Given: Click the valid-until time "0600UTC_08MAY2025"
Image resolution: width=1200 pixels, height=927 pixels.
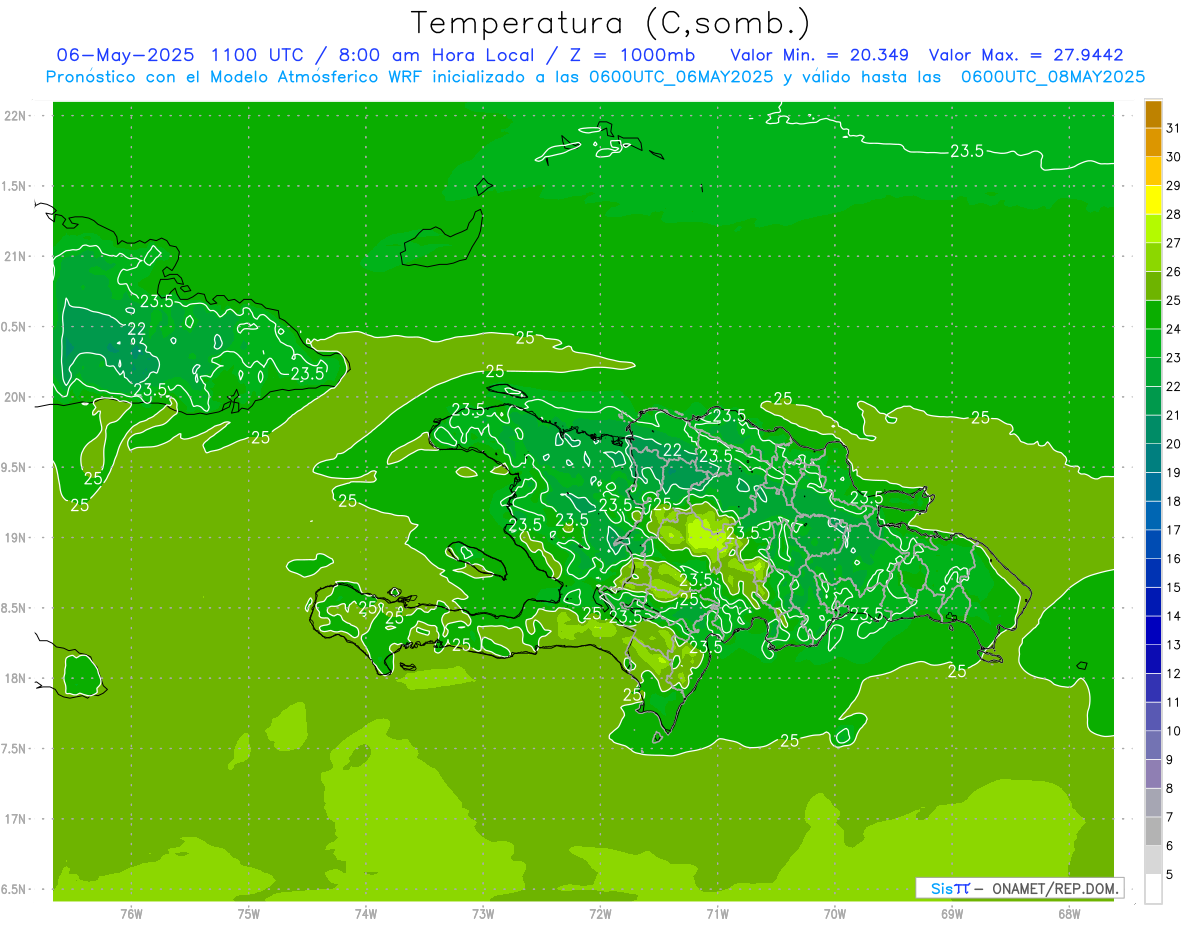Looking at the screenshot, I should tap(1053, 77).
